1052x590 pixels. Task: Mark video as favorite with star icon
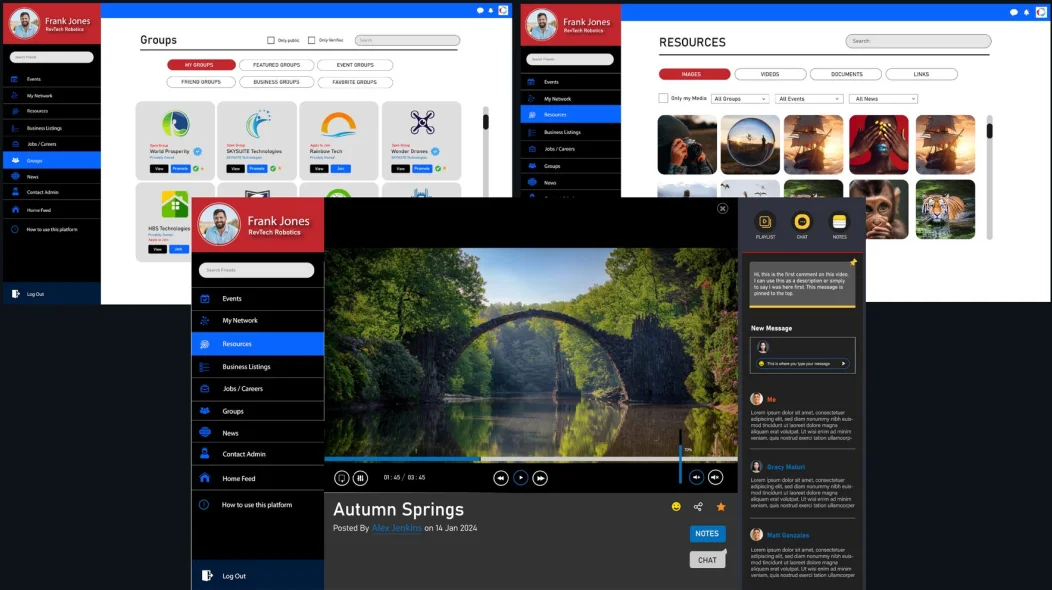[721, 507]
